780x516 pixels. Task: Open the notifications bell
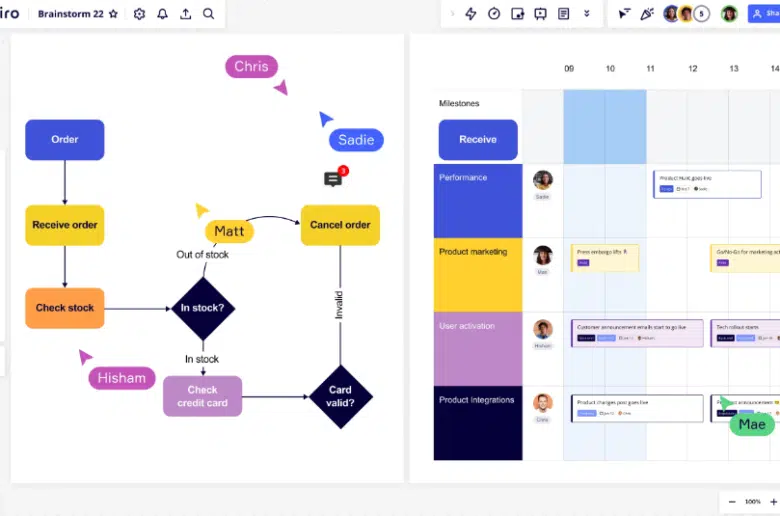pyautogui.click(x=162, y=14)
